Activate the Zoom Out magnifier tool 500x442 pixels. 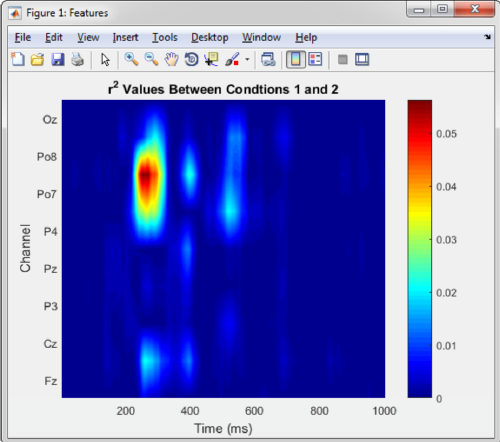[151, 60]
